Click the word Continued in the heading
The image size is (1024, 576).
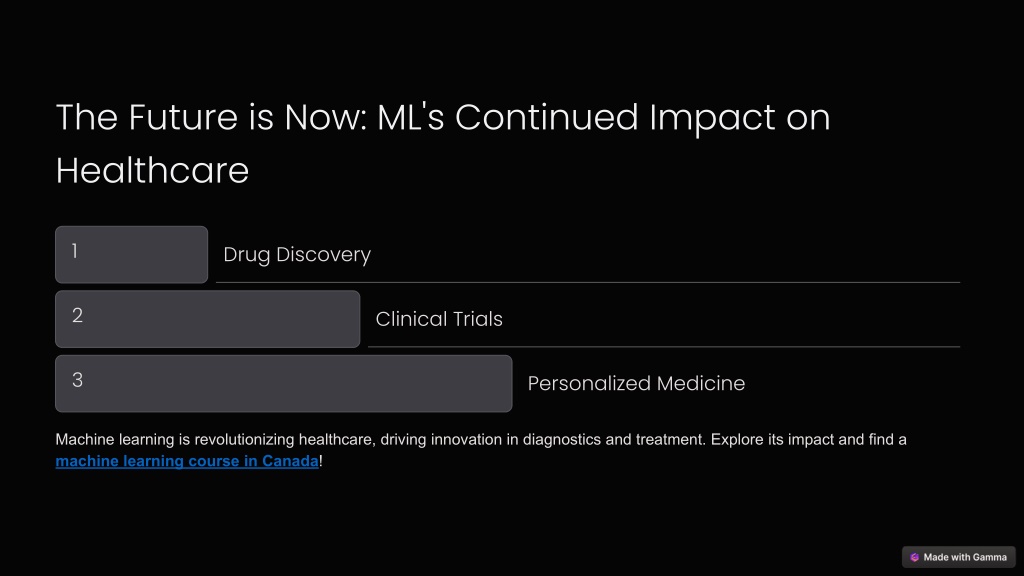[x=547, y=118]
